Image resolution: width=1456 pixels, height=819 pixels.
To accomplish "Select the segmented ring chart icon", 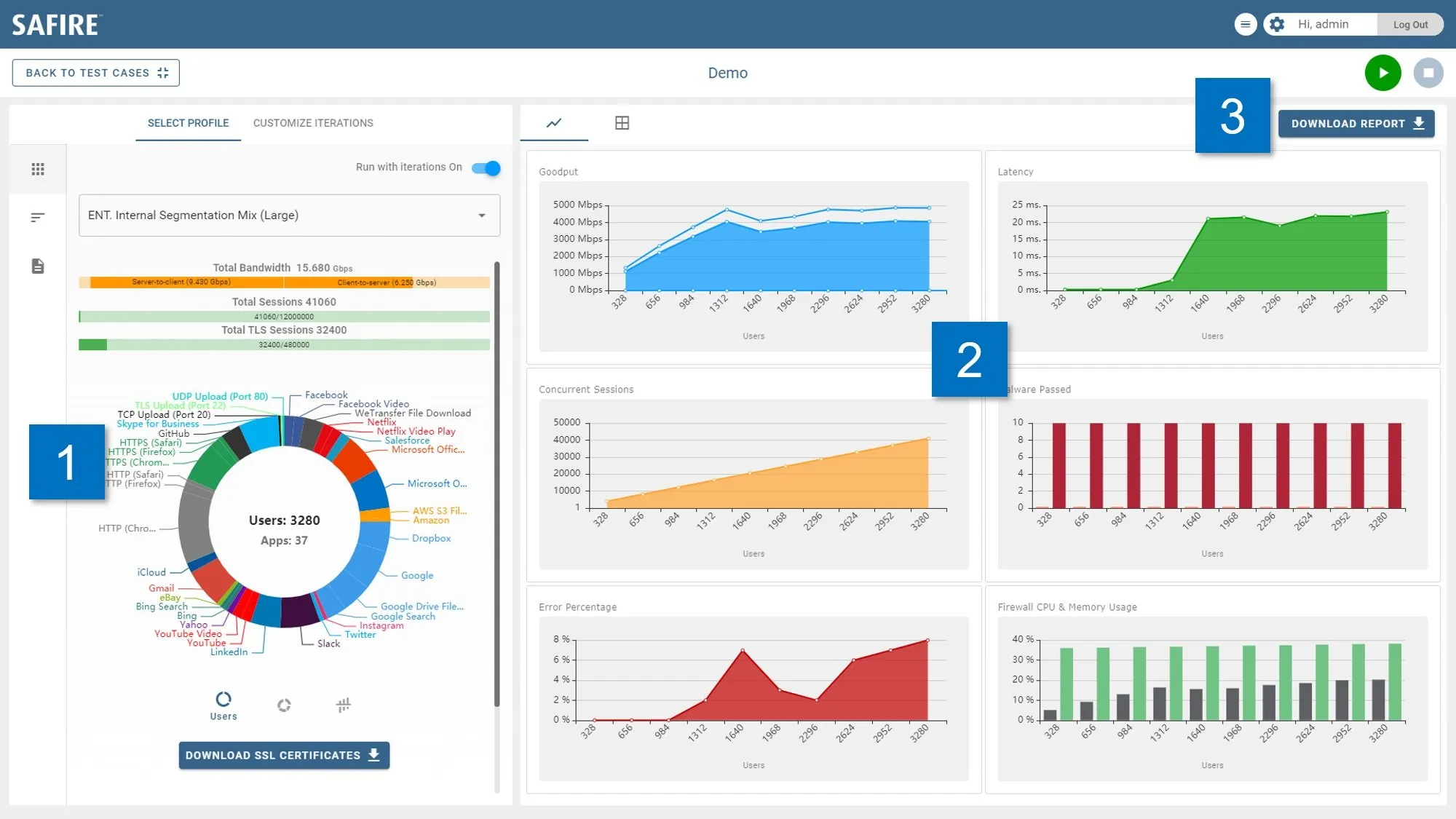I will [x=284, y=705].
